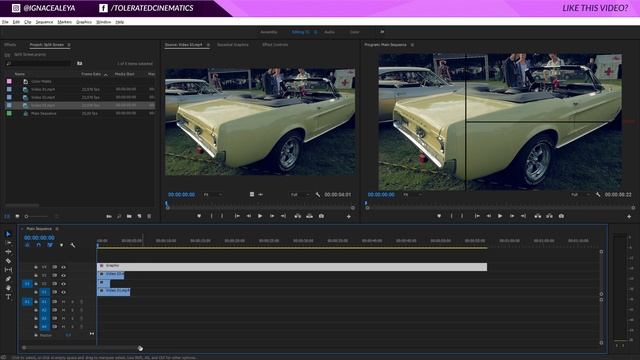Toggle A2 track targeting button
Viewport: 640px width, 360px height.
[x=44, y=310]
